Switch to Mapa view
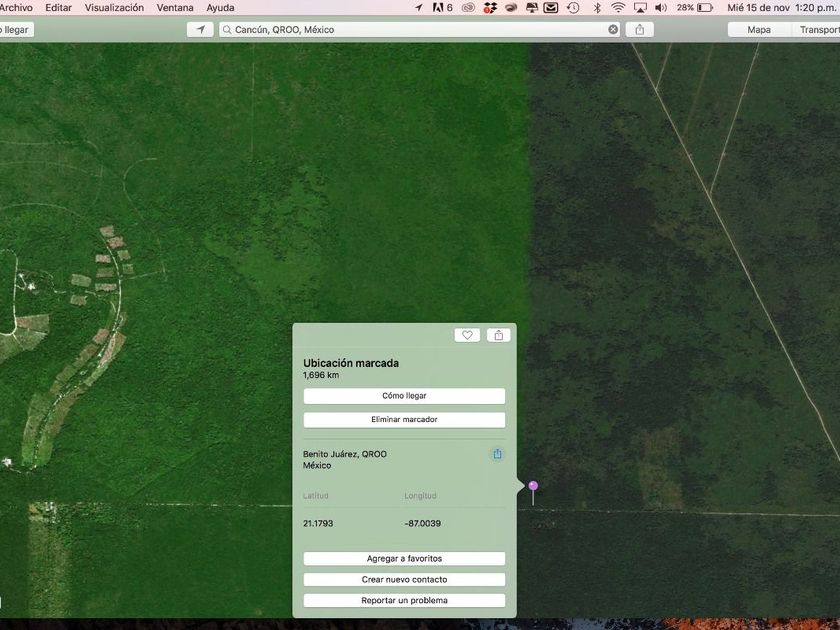 [x=759, y=30]
